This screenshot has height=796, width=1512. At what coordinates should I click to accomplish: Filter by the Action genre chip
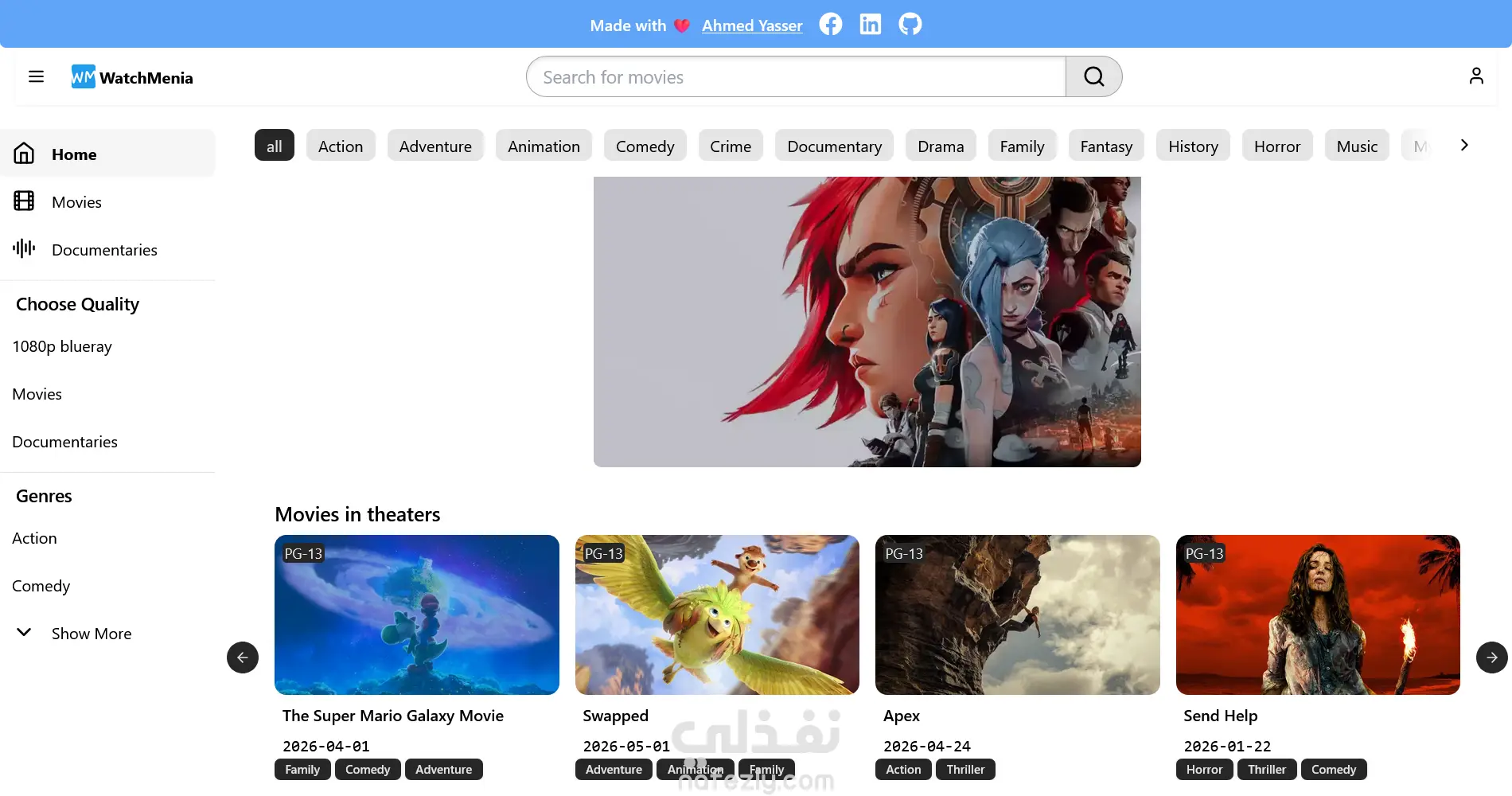tap(341, 146)
